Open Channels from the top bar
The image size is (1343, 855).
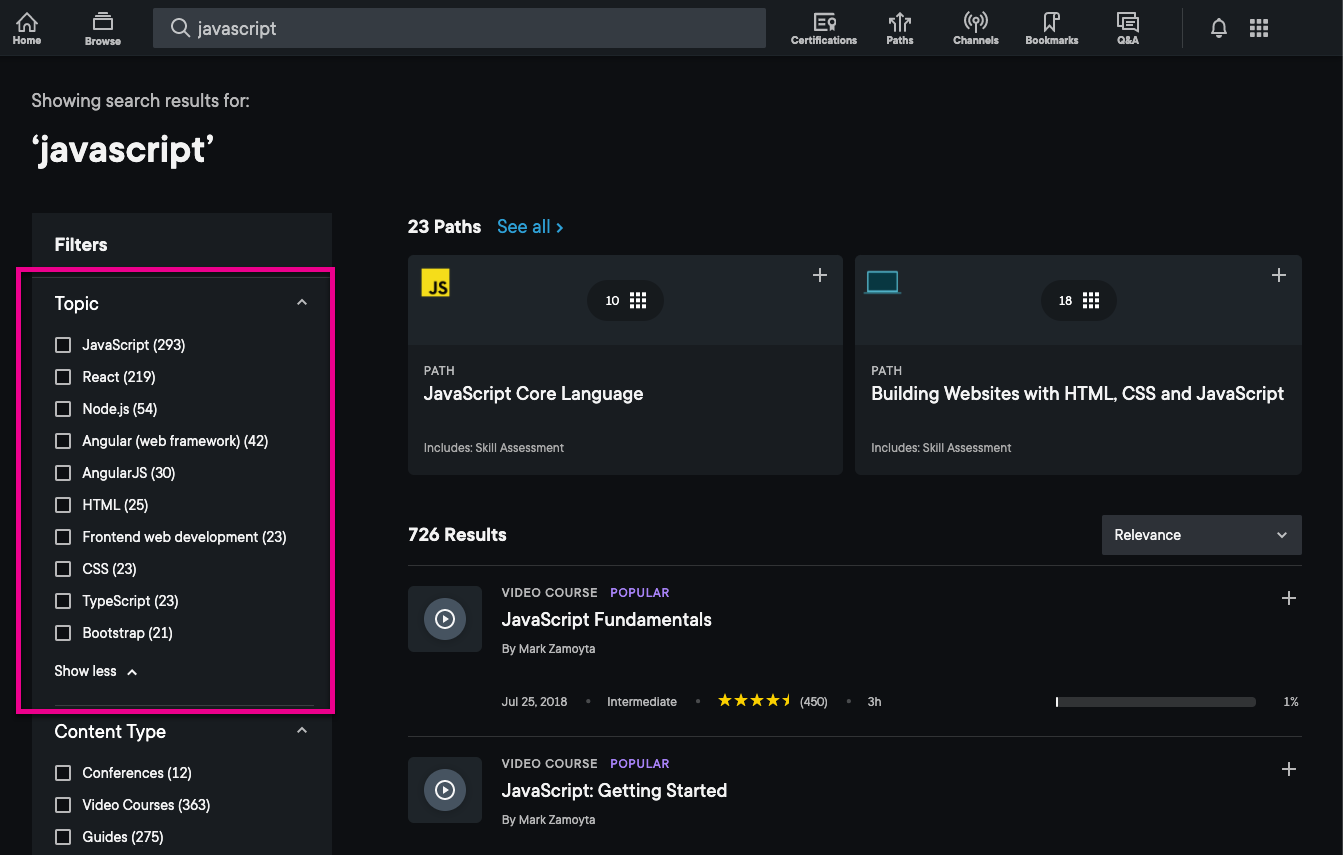point(976,28)
